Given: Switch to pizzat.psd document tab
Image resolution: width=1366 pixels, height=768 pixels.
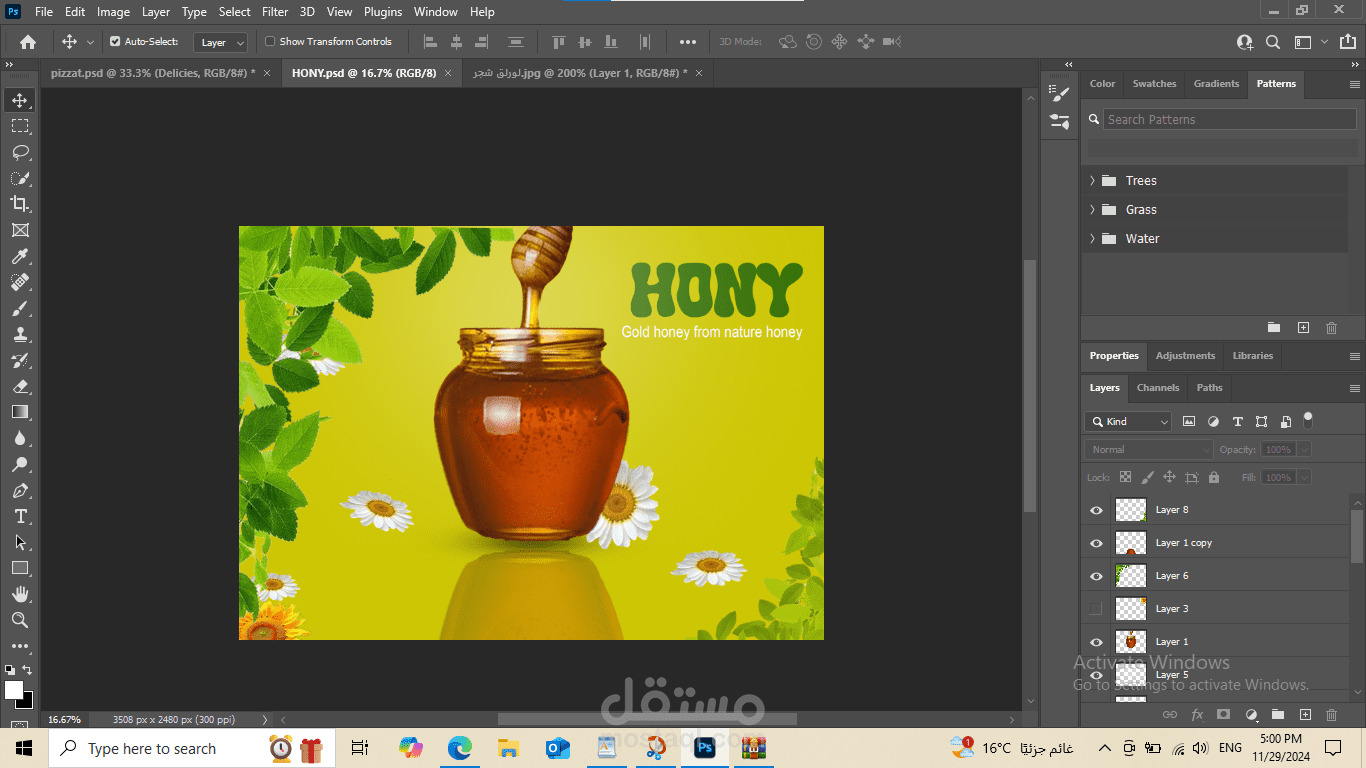Looking at the screenshot, I should [x=153, y=73].
